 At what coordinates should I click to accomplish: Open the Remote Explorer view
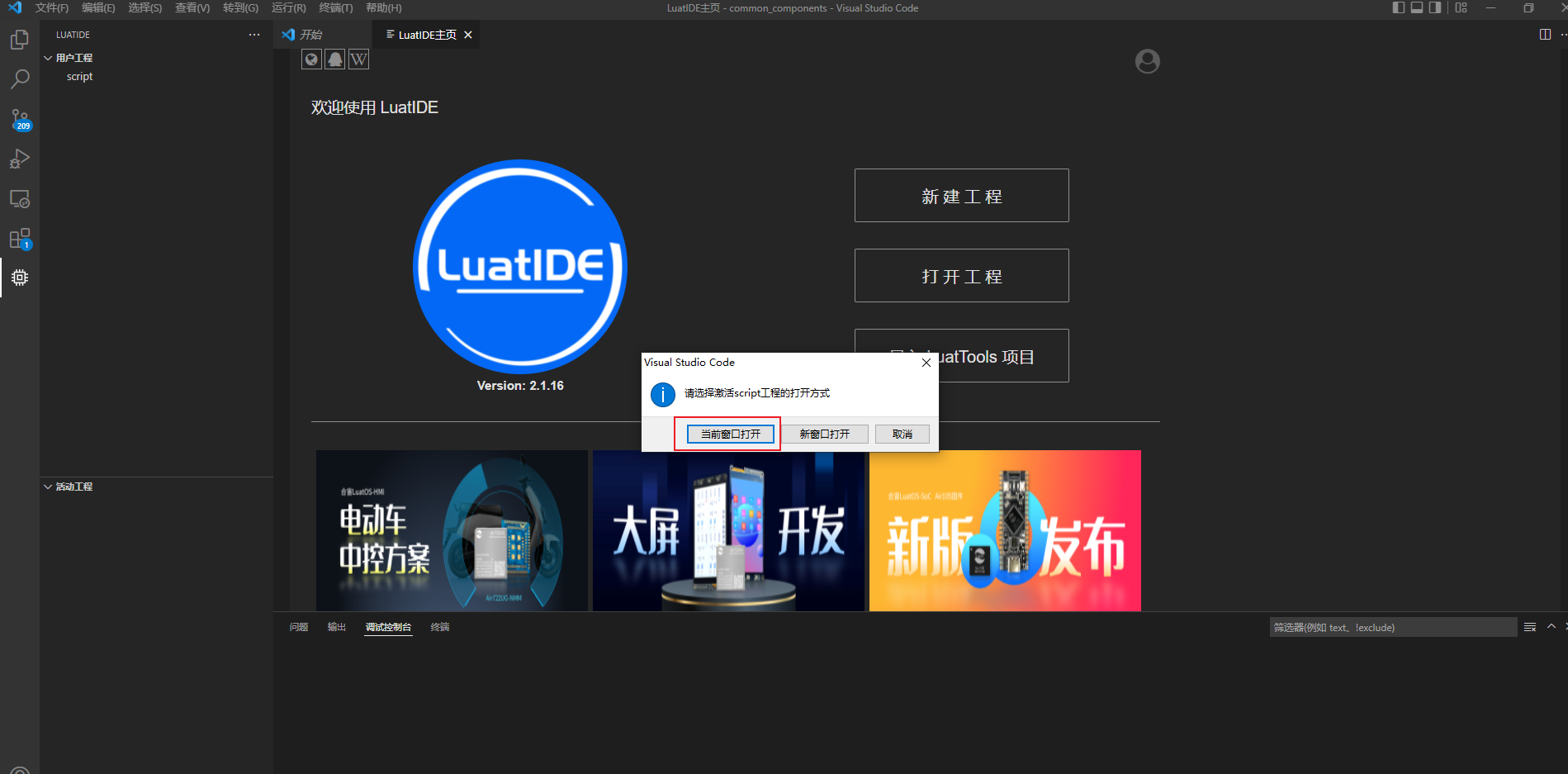point(20,199)
